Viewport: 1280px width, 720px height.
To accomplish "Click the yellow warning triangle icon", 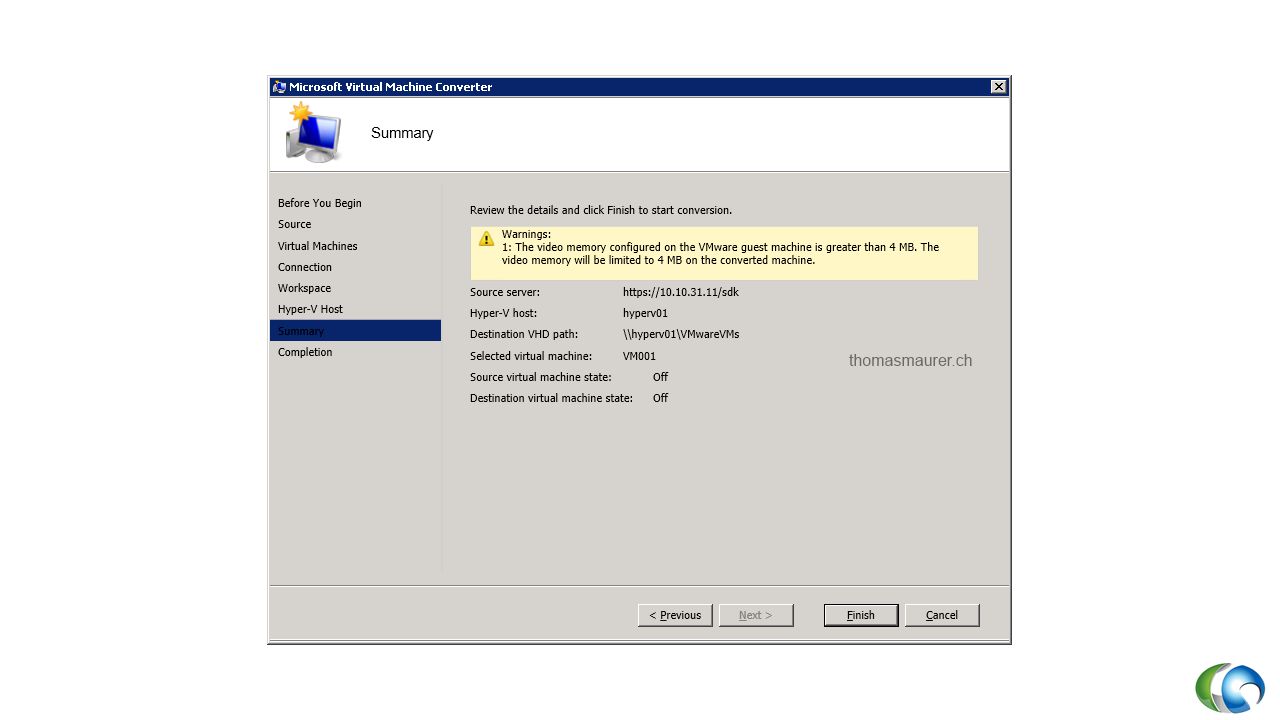I will 486,238.
